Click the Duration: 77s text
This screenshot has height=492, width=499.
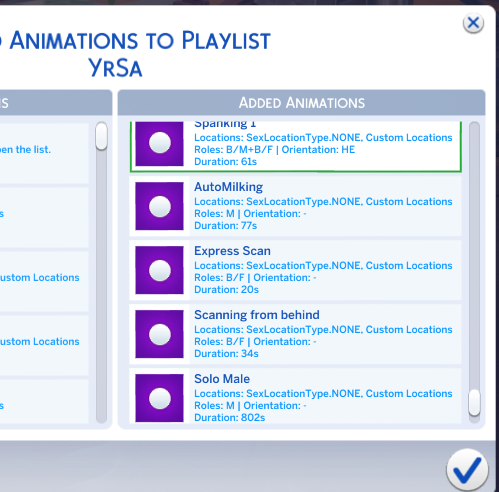coord(225,226)
